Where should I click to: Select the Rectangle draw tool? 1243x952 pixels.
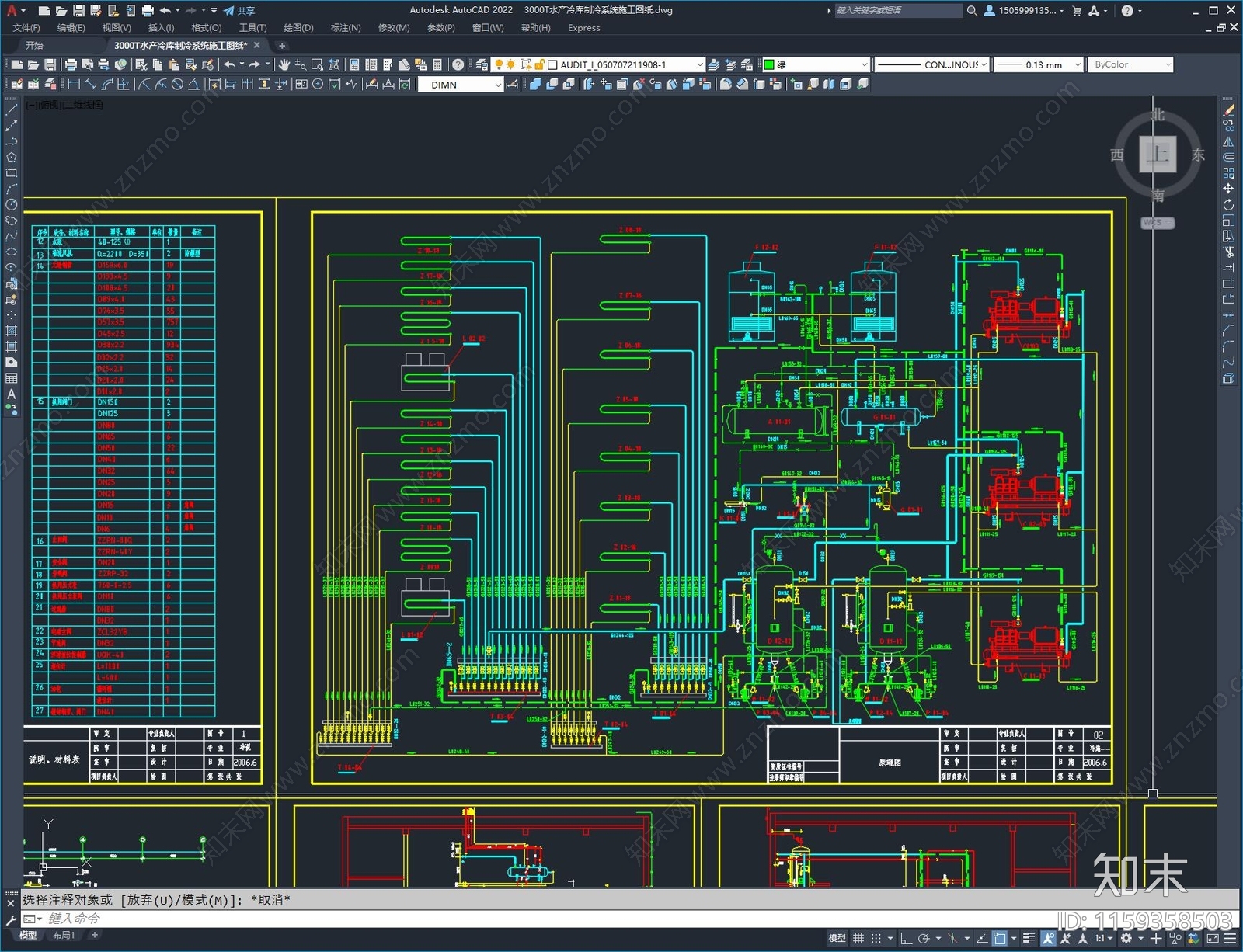[11, 173]
